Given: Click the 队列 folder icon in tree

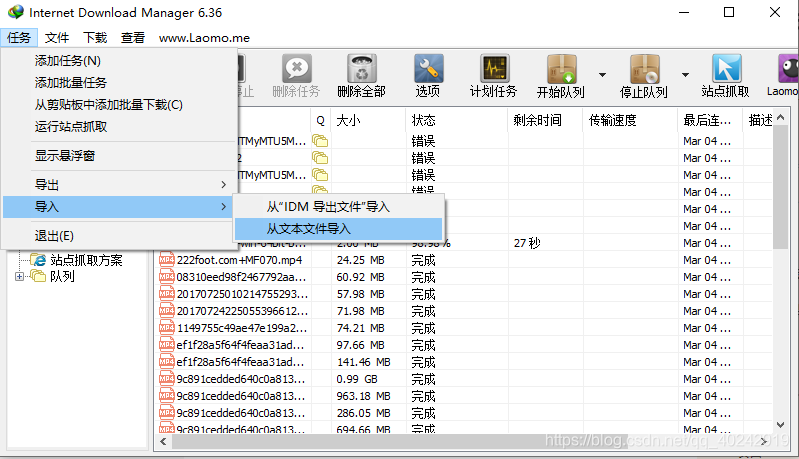Looking at the screenshot, I should click(38, 276).
